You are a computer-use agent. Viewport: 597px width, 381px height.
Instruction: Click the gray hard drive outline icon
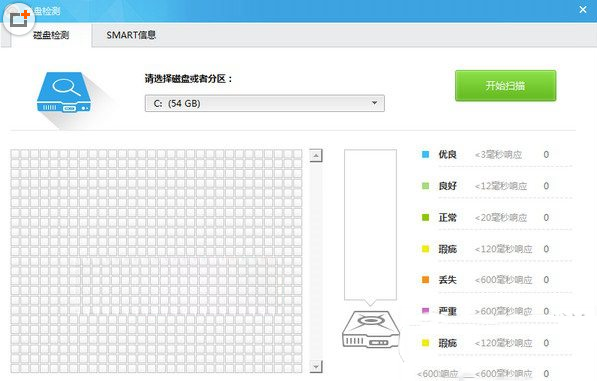(371, 329)
